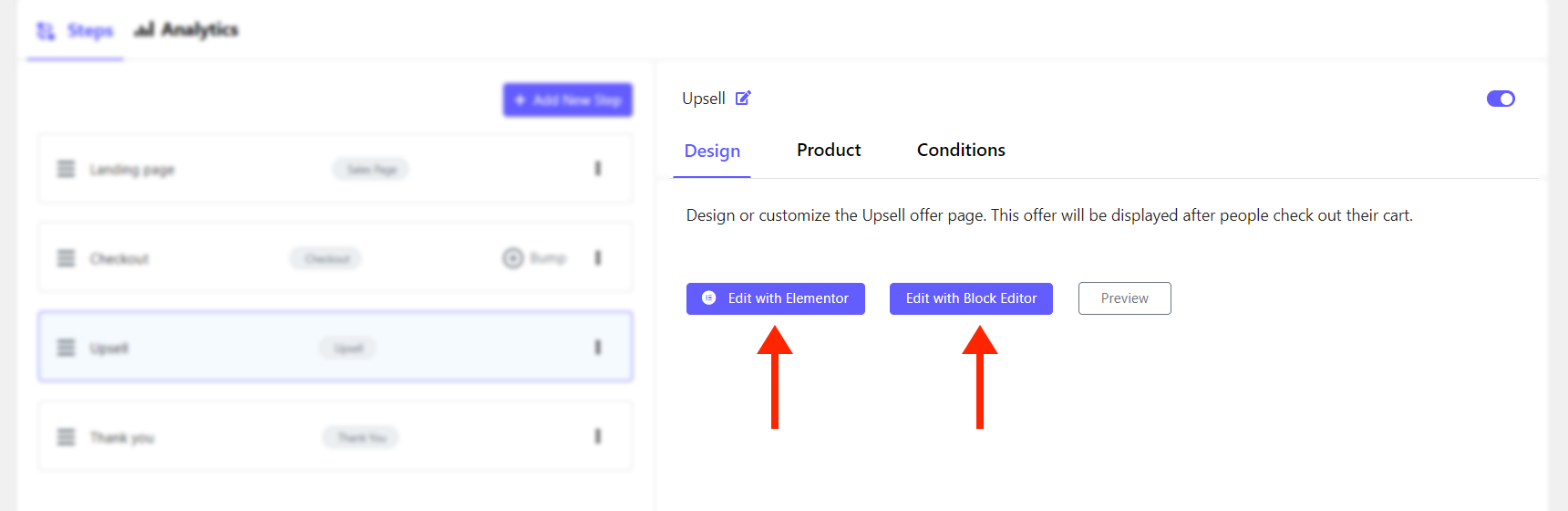Screen dimensions: 1568x511
Task: Open three-dot menu for Upsell step
Action: (x=598, y=348)
